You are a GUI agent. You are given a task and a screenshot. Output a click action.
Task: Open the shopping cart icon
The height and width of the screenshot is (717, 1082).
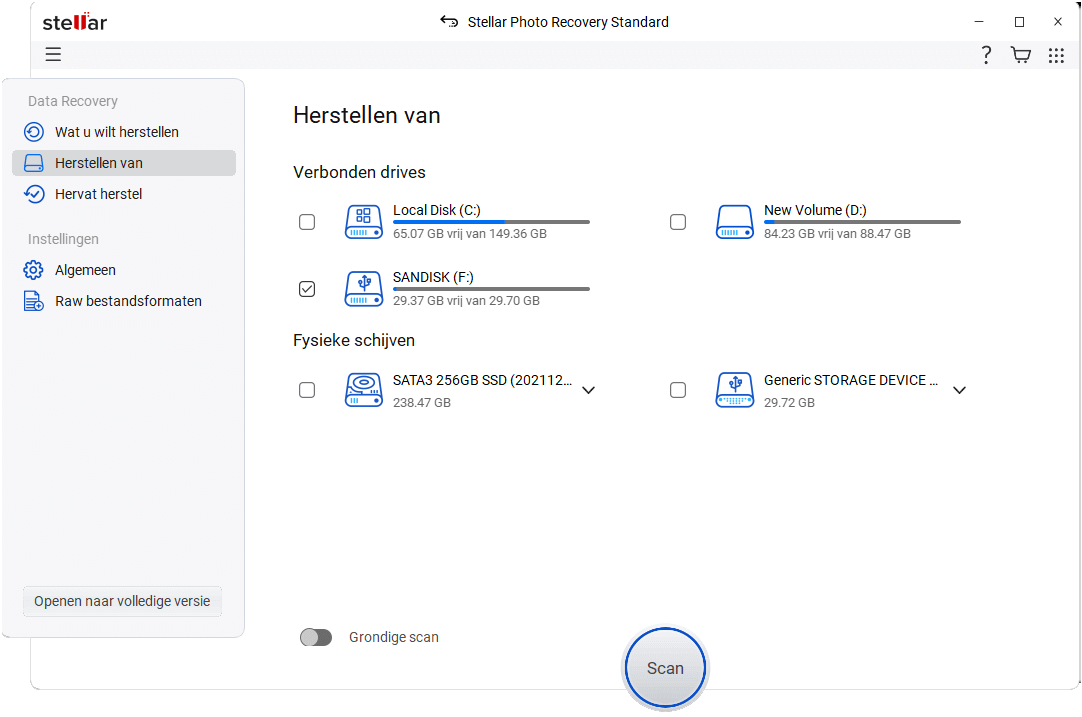[x=1020, y=55]
